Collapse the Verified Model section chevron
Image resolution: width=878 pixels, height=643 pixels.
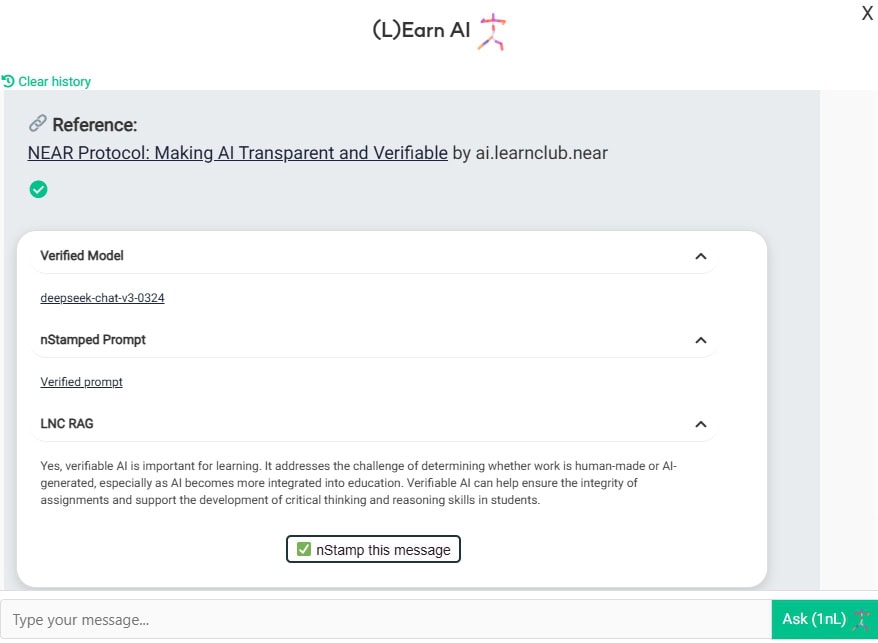point(701,256)
